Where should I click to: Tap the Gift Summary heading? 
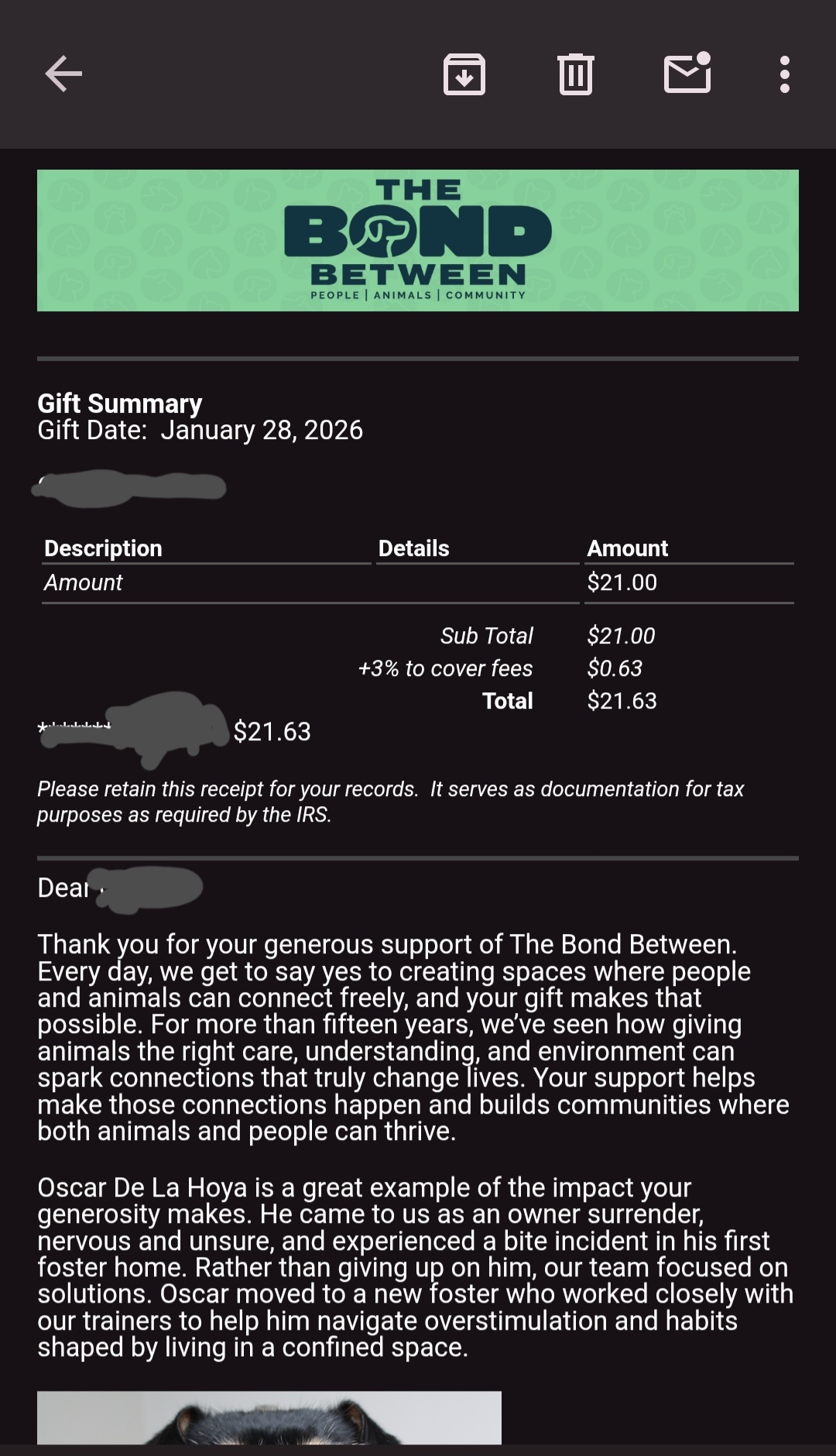(120, 403)
